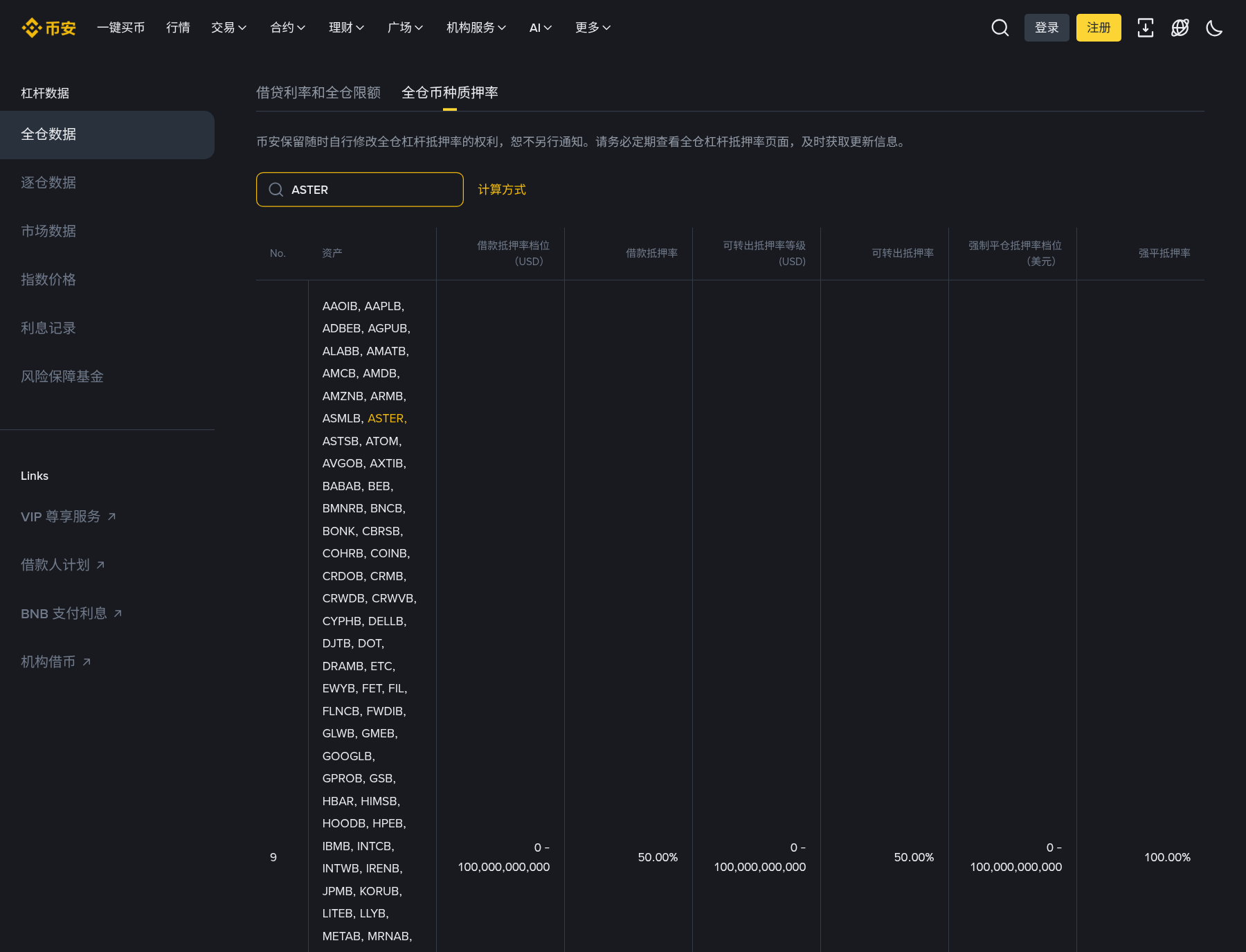Screen dimensions: 1246x952
Task: Open 行情 in the top navigation
Action: point(178,28)
